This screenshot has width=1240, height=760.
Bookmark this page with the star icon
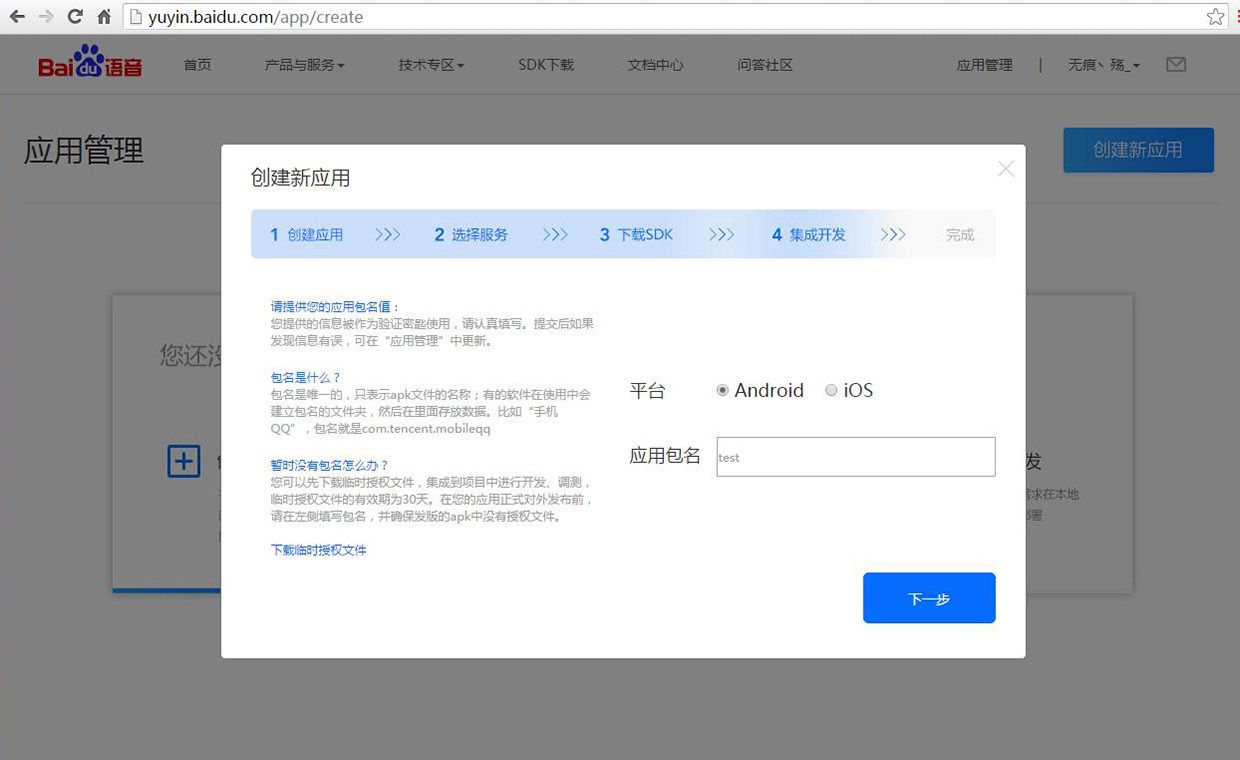[1215, 17]
